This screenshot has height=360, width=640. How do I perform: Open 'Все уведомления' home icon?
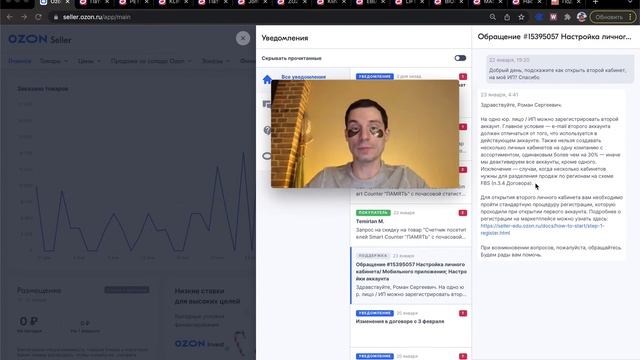(x=267, y=79)
